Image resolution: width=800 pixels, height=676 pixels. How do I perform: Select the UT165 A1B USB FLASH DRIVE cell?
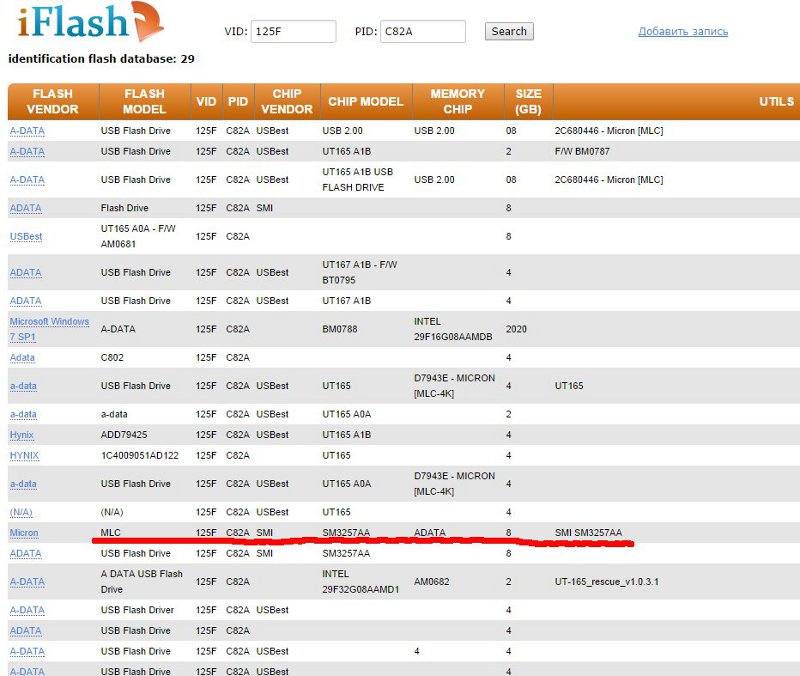point(358,180)
